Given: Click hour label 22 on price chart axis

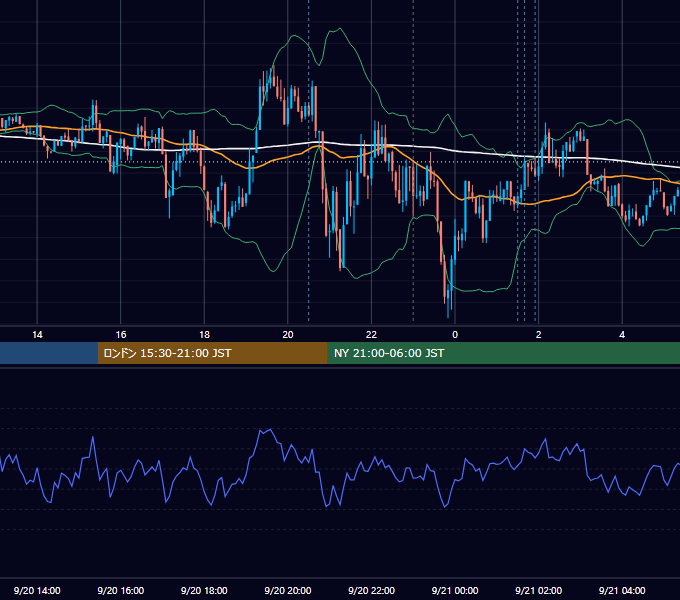Looking at the screenshot, I should [x=372, y=335].
